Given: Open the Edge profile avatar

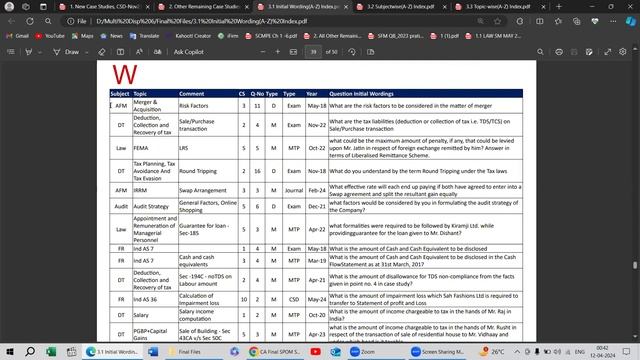Looking at the screenshot, I should [x=9, y=7].
